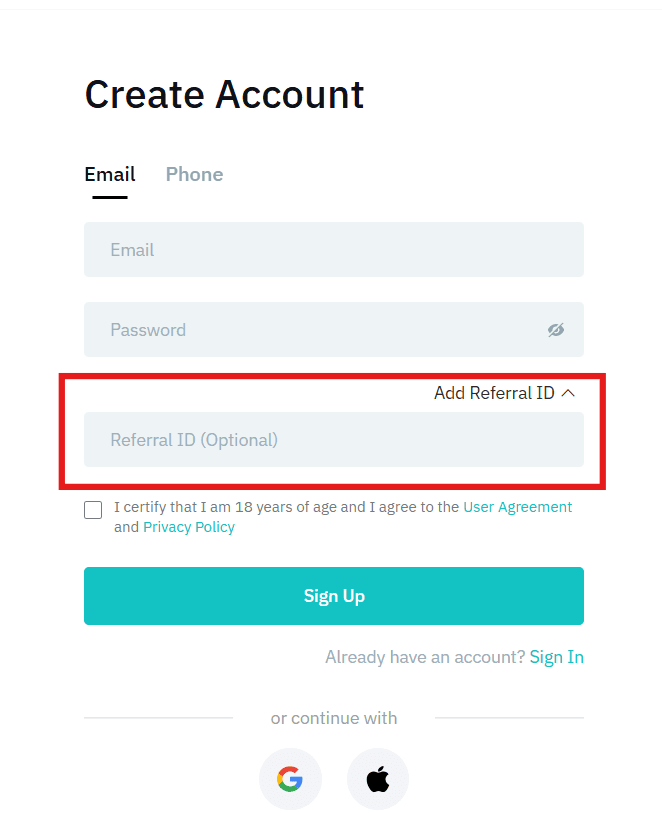Switch to the Phone tab
Image resolution: width=662 pixels, height=813 pixels.
click(x=194, y=174)
